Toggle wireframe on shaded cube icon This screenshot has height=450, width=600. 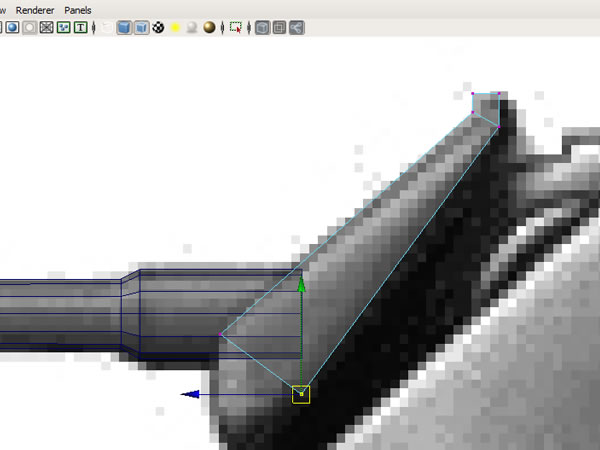pos(142,28)
